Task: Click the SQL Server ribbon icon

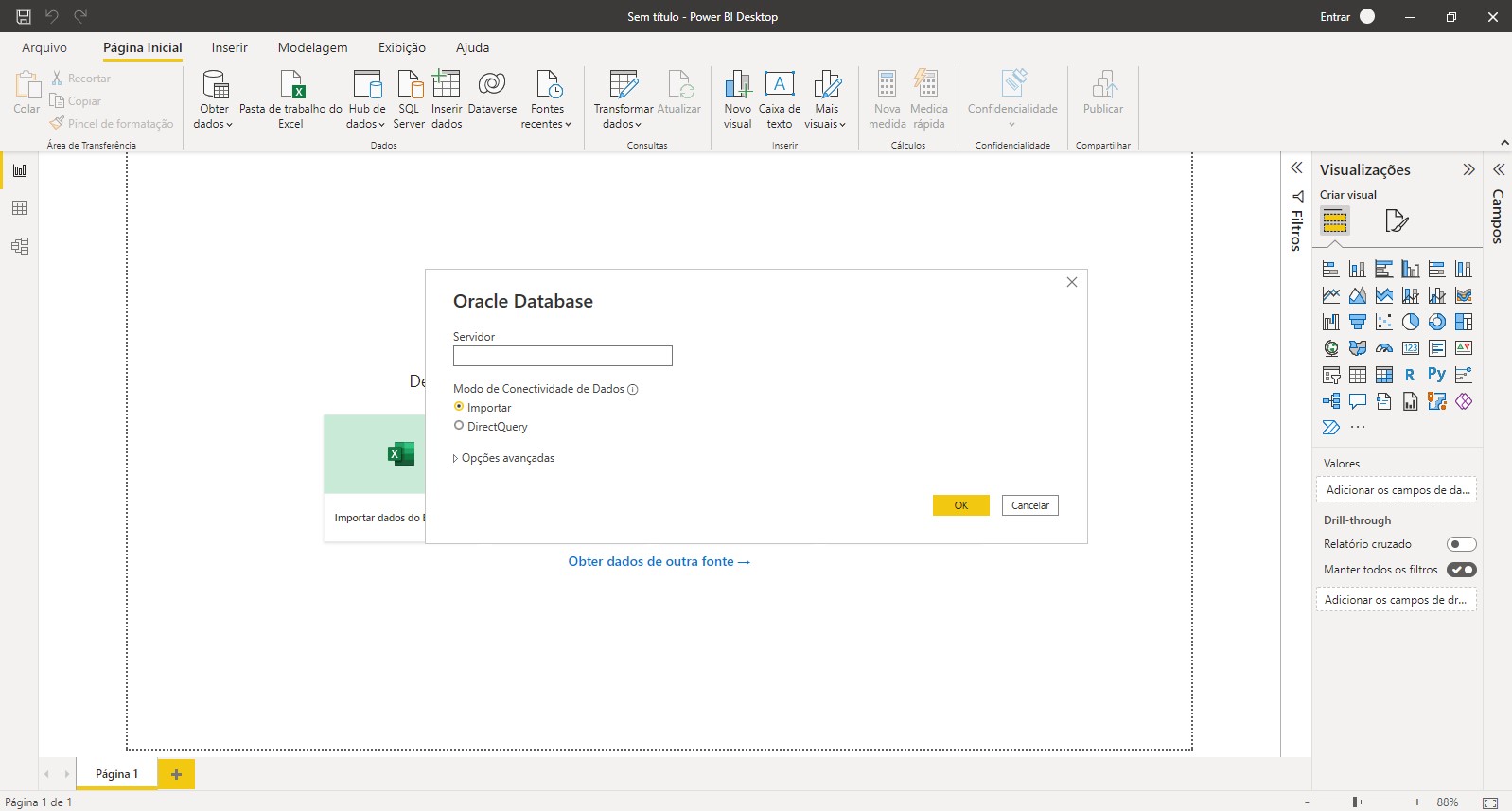Action: (x=409, y=98)
